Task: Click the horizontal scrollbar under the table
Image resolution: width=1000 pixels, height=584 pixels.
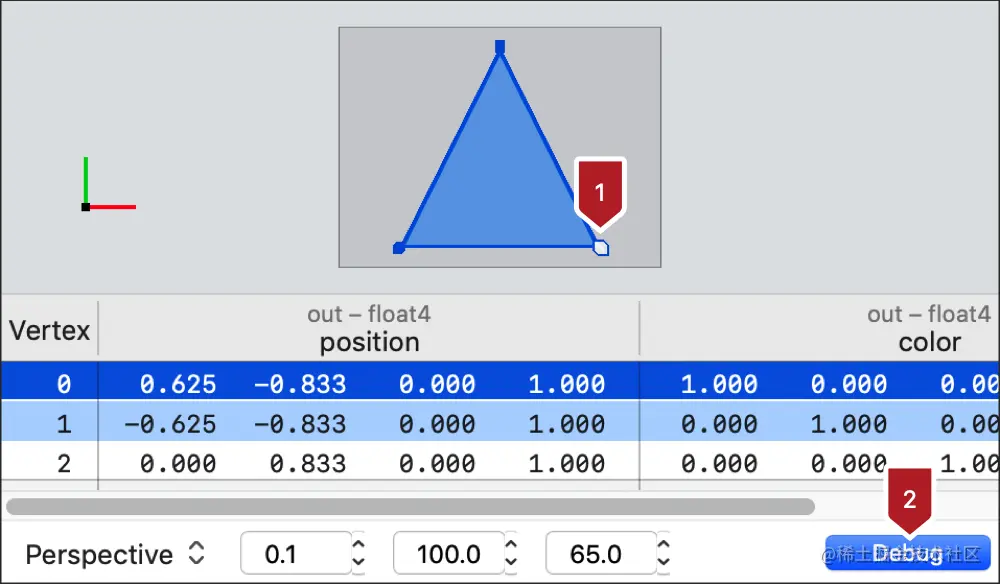Action: pos(410,507)
